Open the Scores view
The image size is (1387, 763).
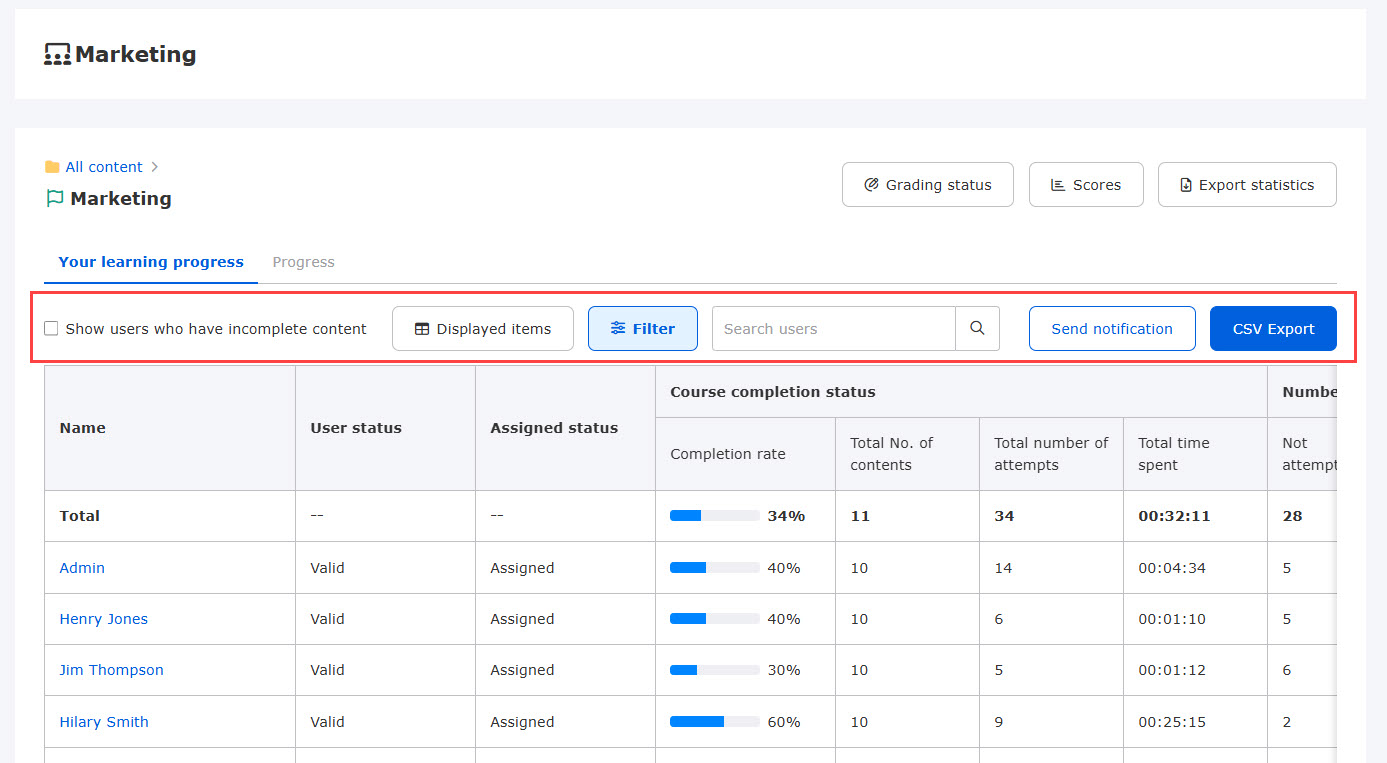tap(1086, 185)
